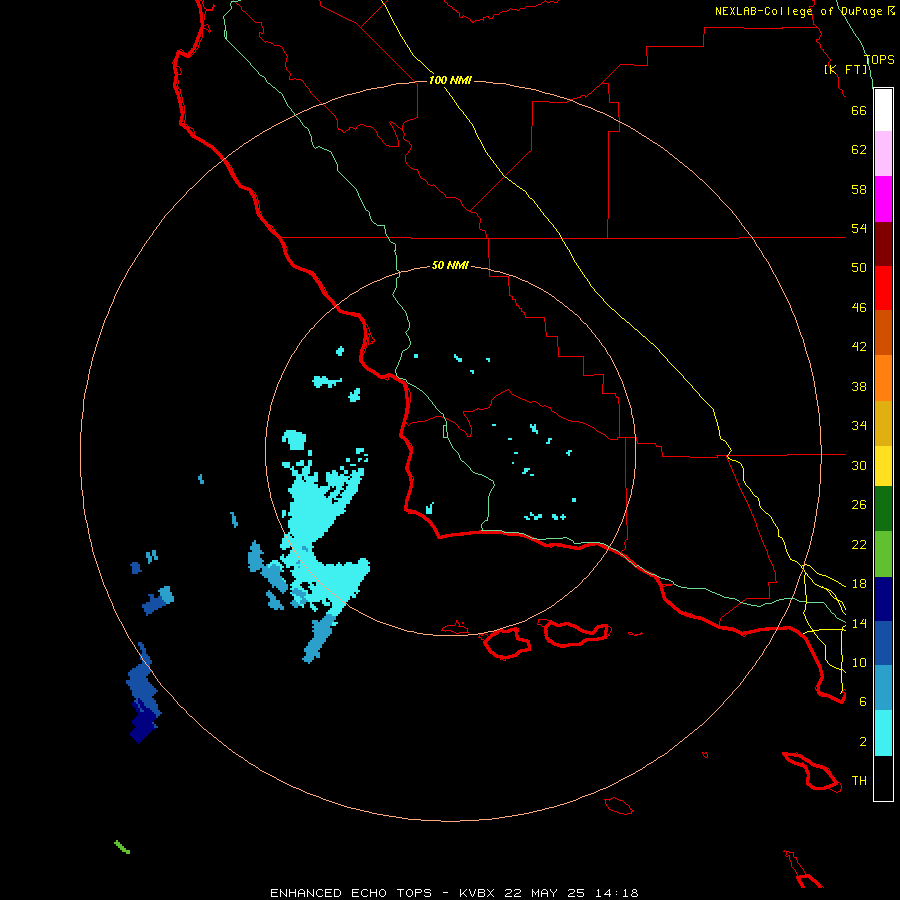Select the dark red legend swatch

coord(883,243)
